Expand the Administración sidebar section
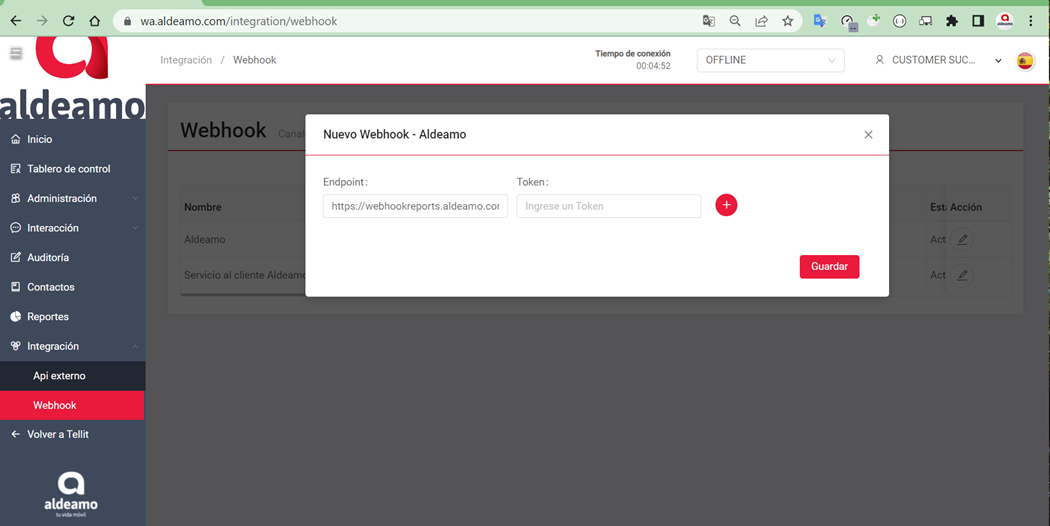The width and height of the screenshot is (1050, 526). coord(72,198)
